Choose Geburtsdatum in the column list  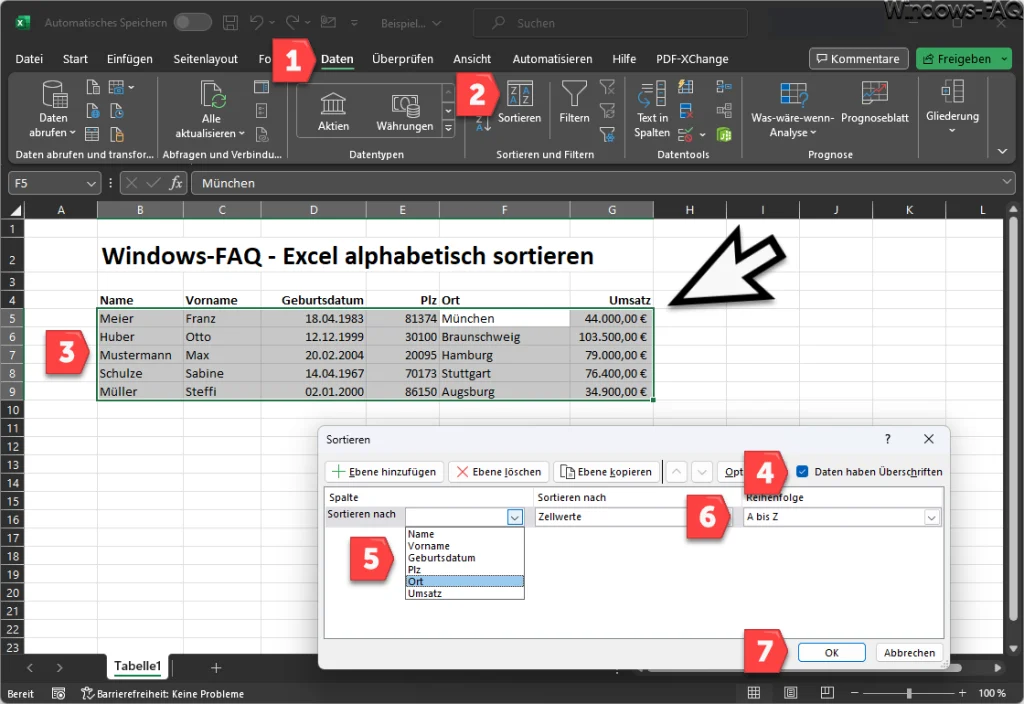464,558
